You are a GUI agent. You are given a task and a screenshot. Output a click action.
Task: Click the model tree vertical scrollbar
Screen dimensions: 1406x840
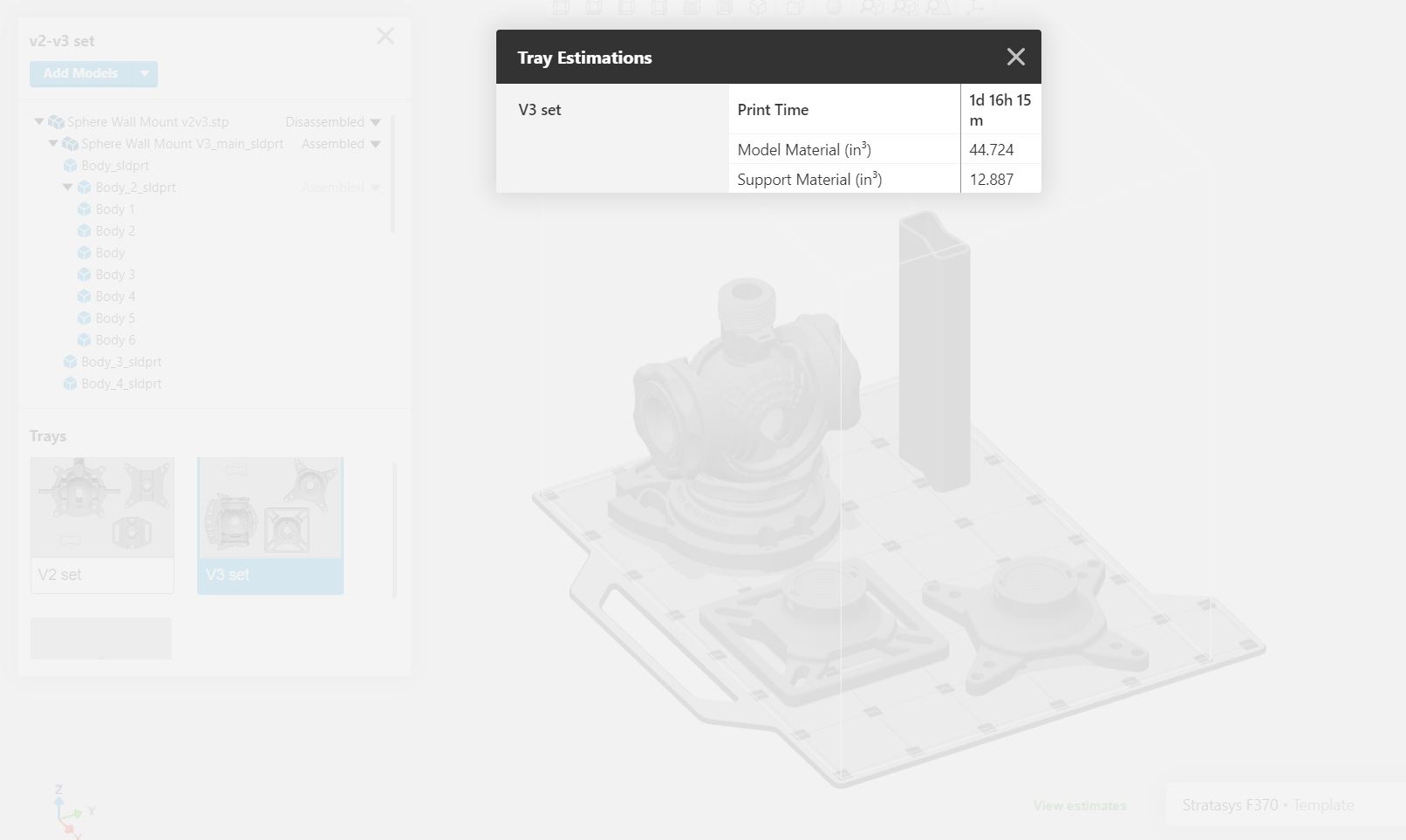393,174
